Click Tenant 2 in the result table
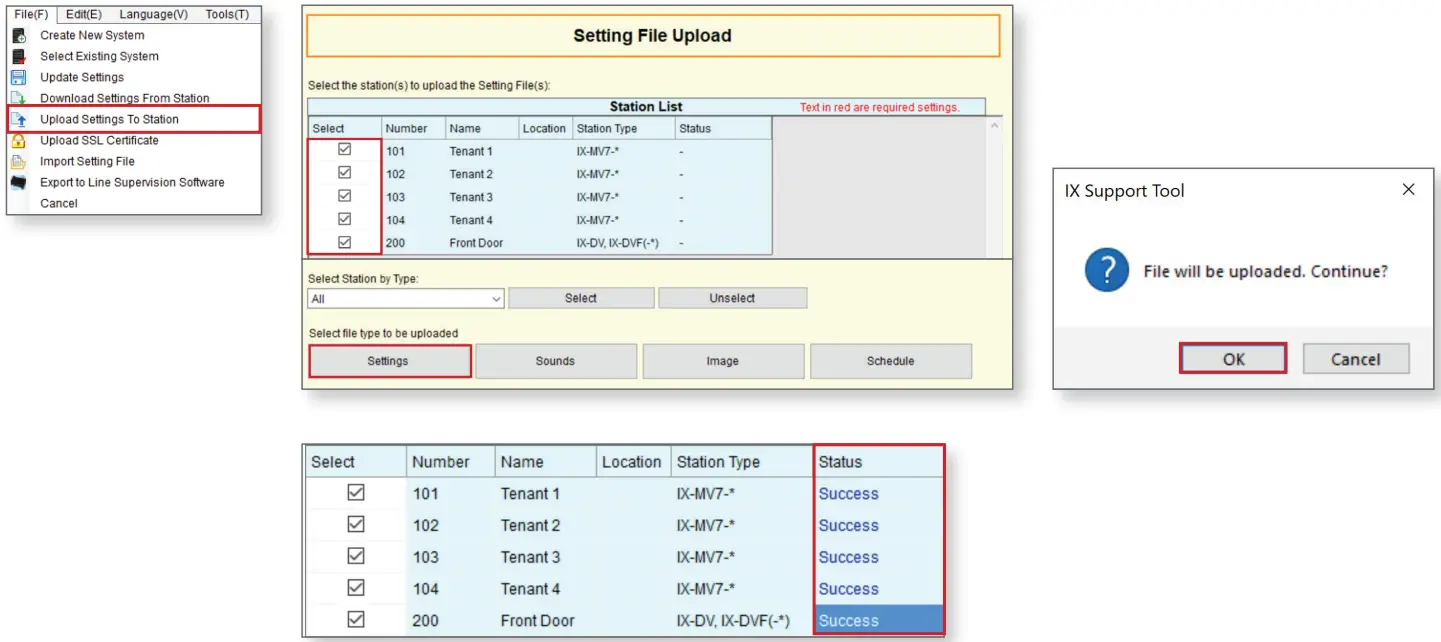 click(530, 525)
